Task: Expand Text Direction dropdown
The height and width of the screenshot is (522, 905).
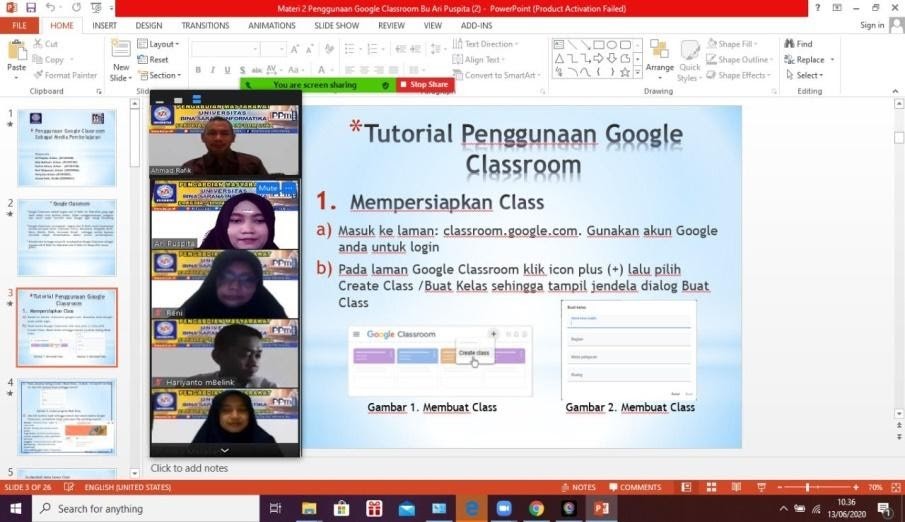Action: coord(486,44)
